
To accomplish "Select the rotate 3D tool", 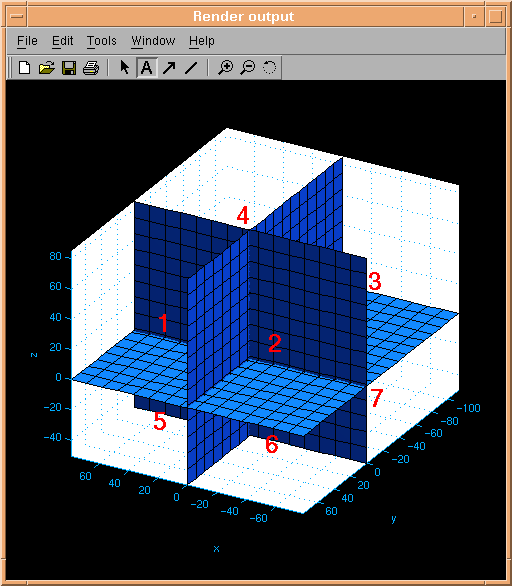I will pyautogui.click(x=269, y=68).
